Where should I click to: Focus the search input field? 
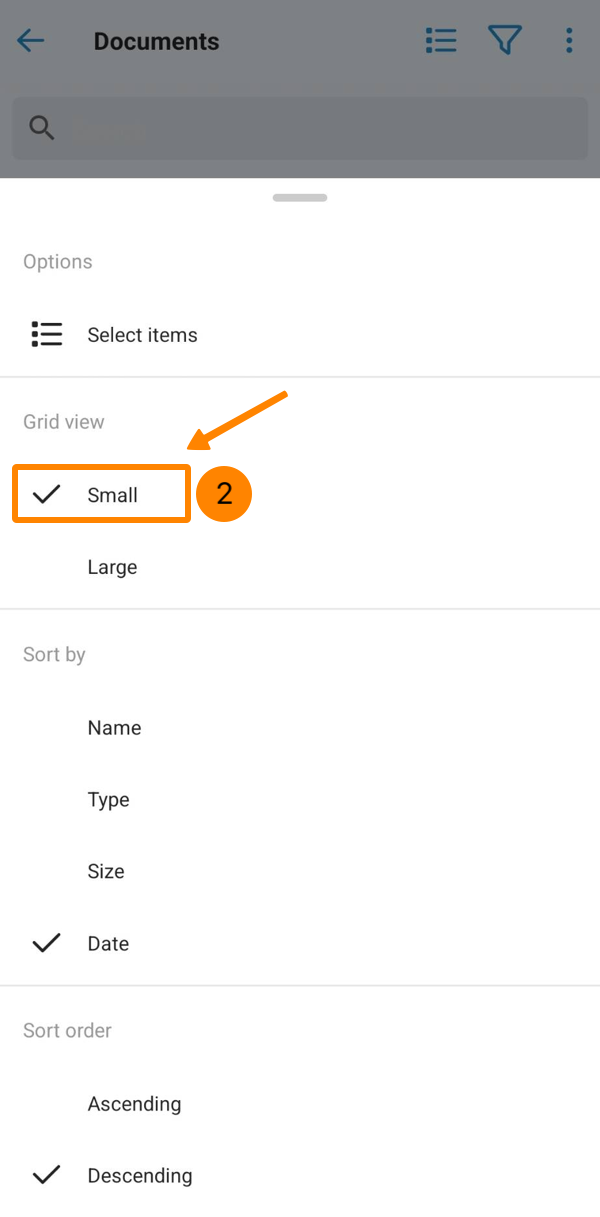point(320,128)
